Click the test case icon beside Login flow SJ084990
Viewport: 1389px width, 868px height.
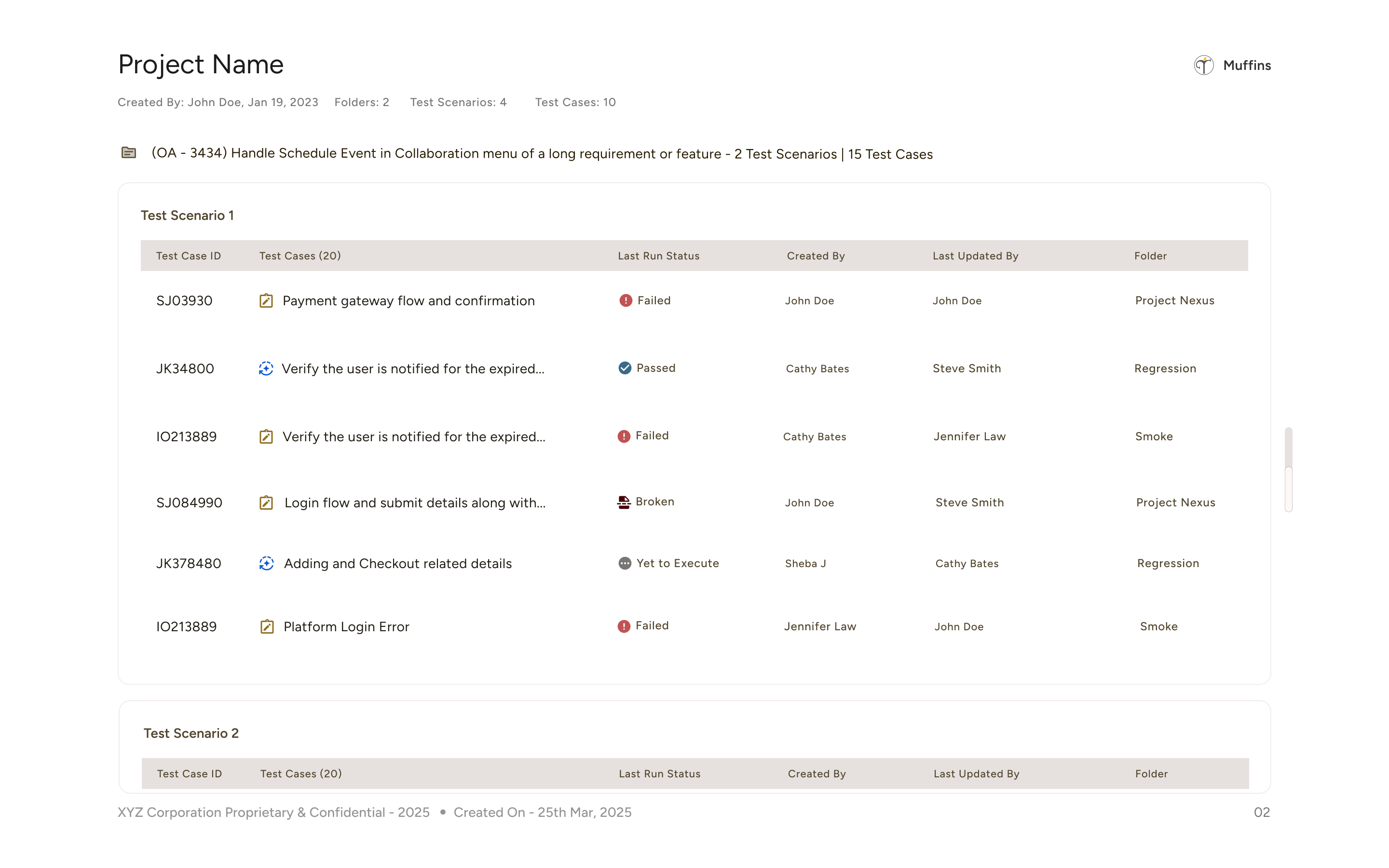(x=266, y=502)
